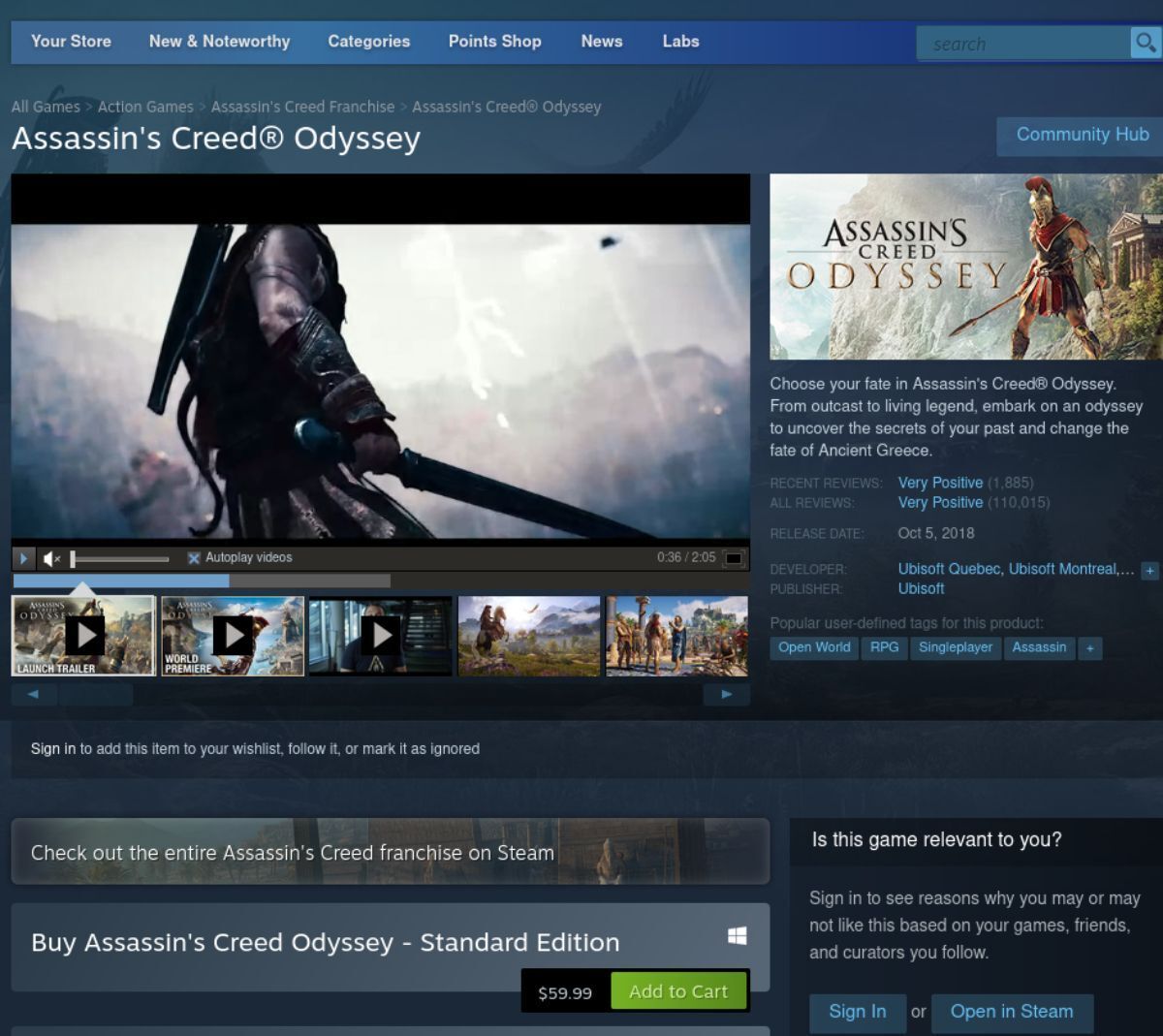Open all reviews Very Positive link
Viewport: 1163px width, 1036px height.
[940, 503]
